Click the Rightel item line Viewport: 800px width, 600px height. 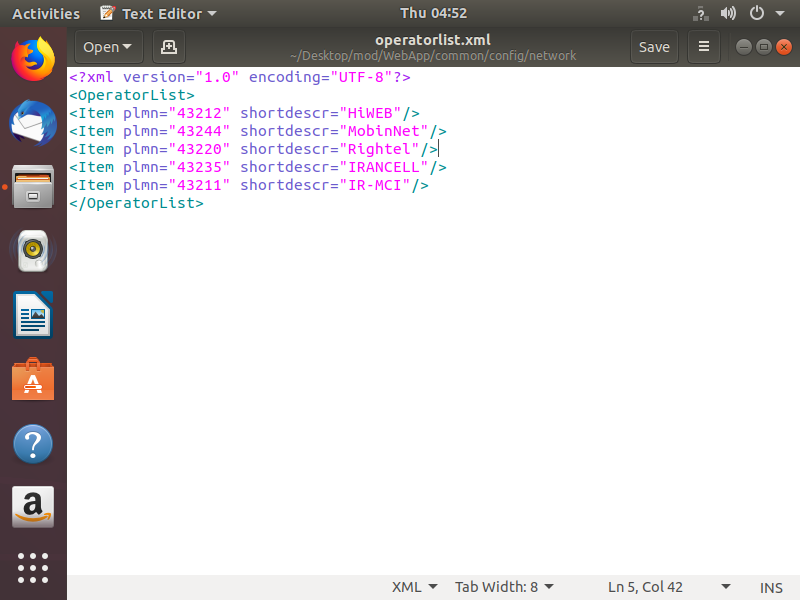click(254, 149)
